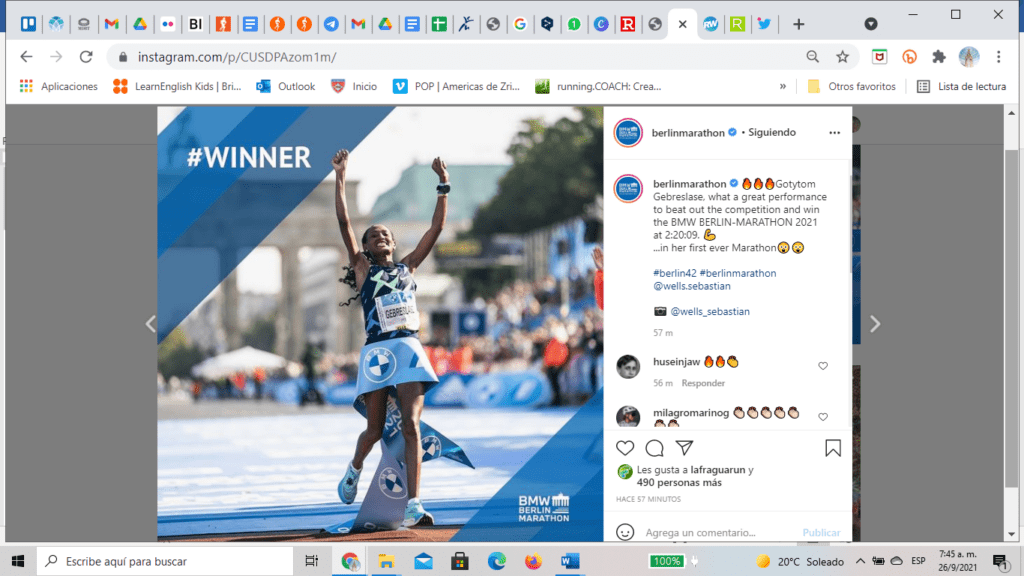The height and width of the screenshot is (576, 1024).
Task: Toggle the Siguiendo follow status
Action: coord(772,132)
